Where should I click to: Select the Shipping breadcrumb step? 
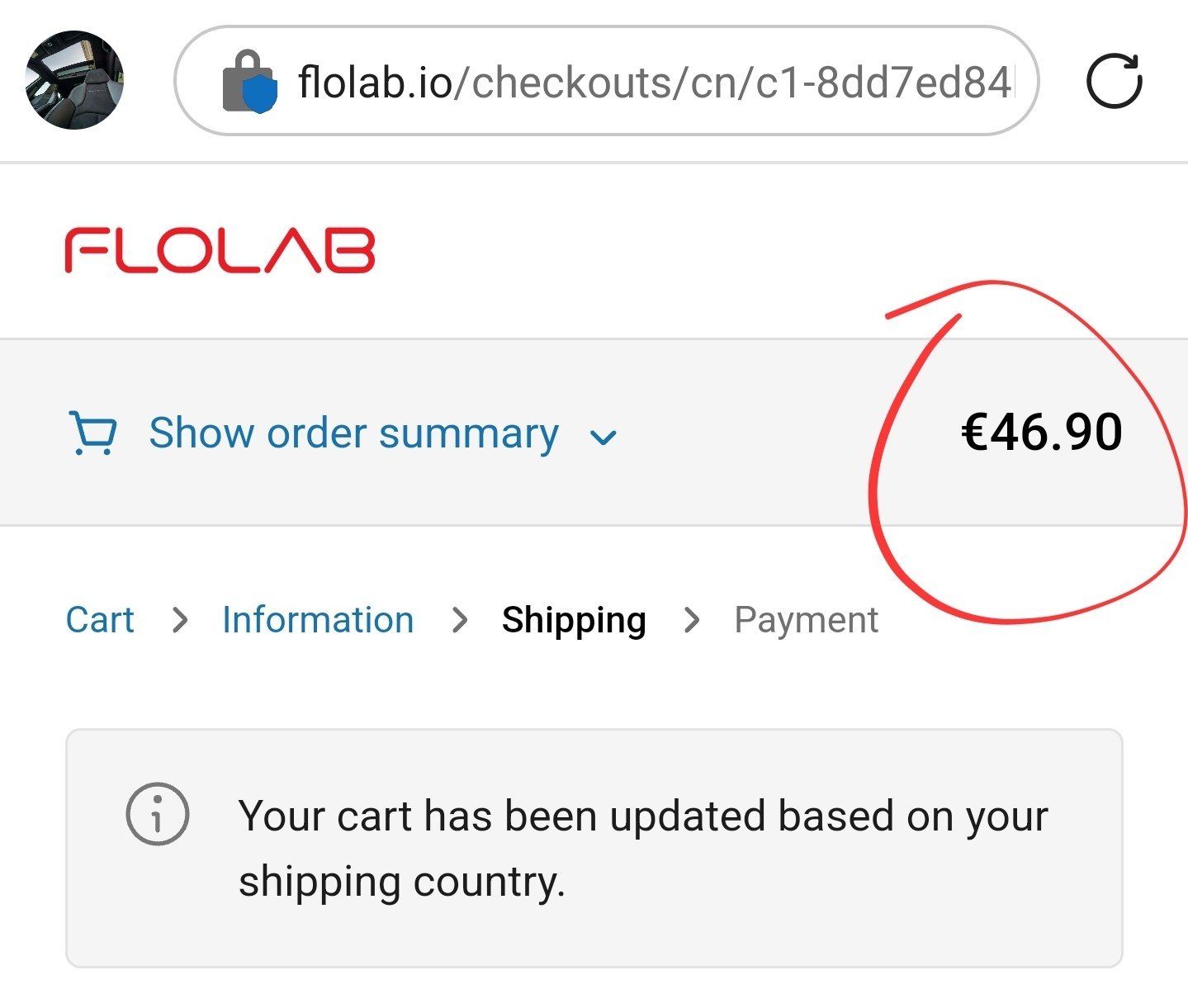(x=574, y=620)
